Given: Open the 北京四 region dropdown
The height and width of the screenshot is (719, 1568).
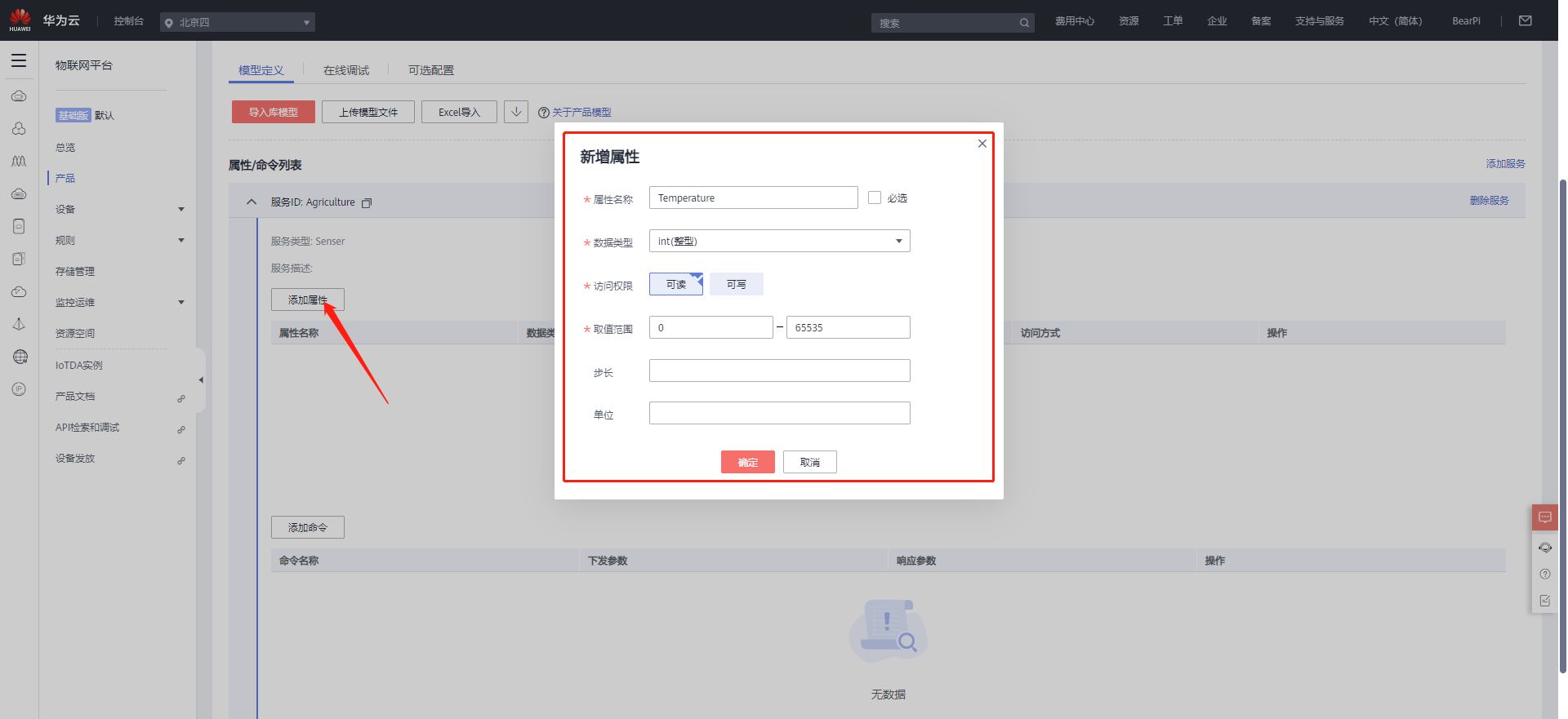Looking at the screenshot, I should 237,22.
